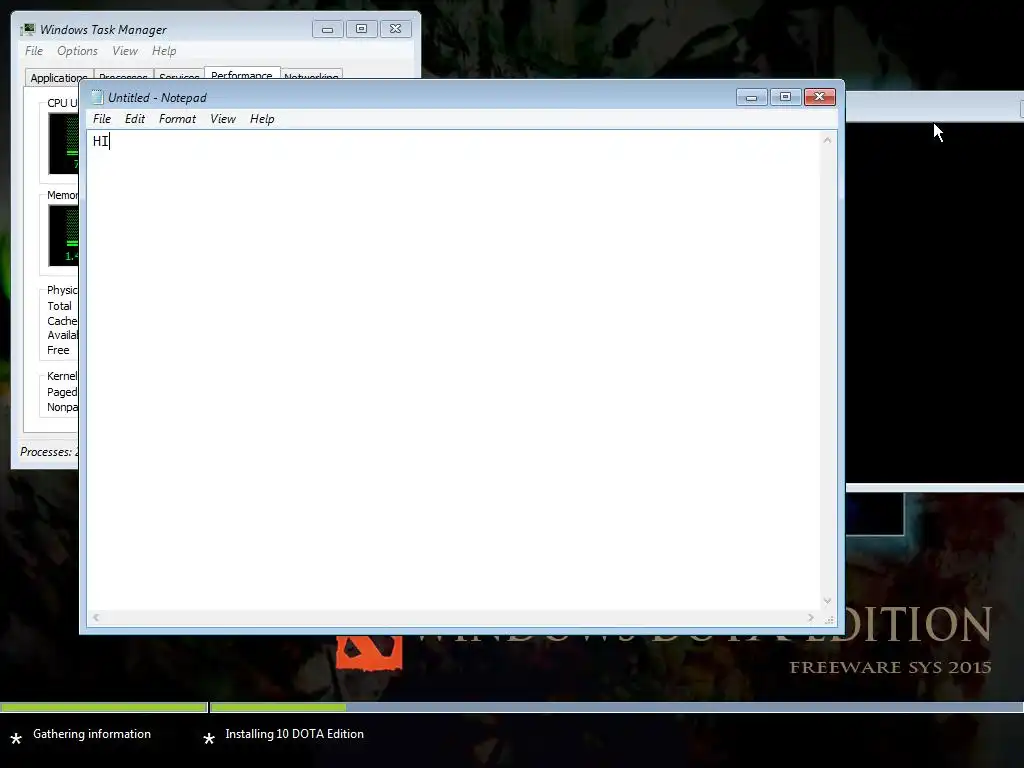The image size is (1024, 768).
Task: Click the asterisk beside Gathering information
Action: pyautogui.click(x=16, y=739)
